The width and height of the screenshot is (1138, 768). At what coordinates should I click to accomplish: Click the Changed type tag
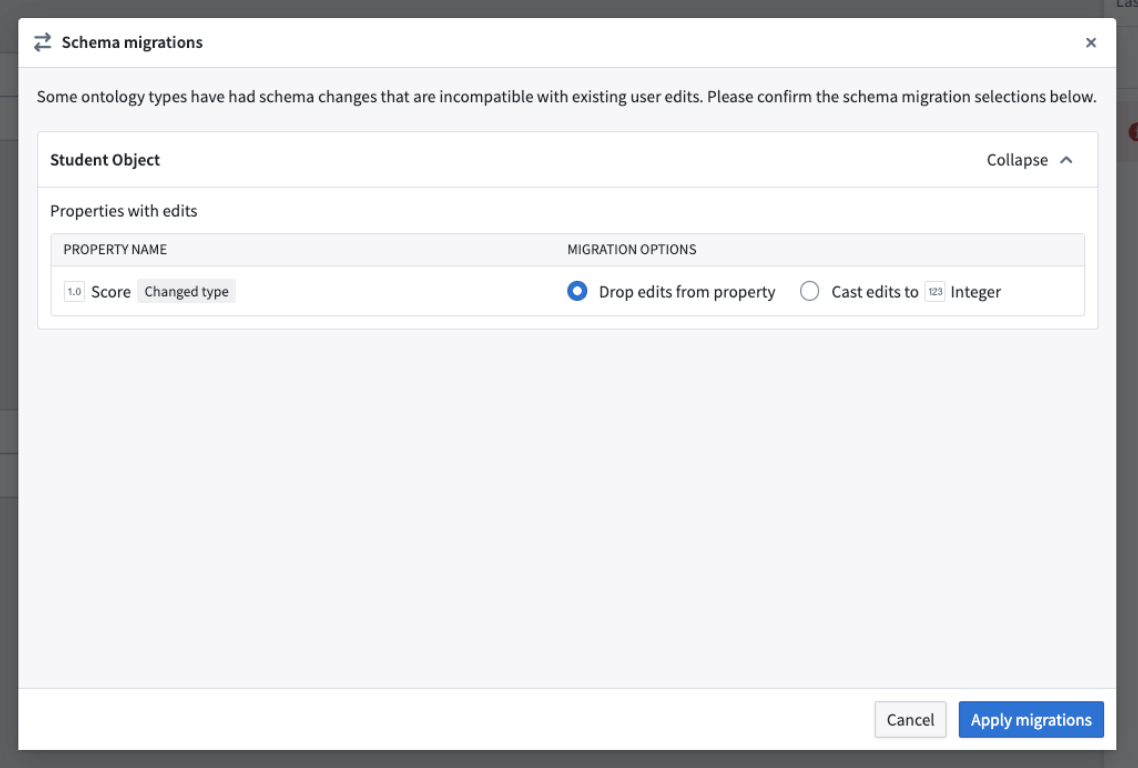[x=187, y=292]
